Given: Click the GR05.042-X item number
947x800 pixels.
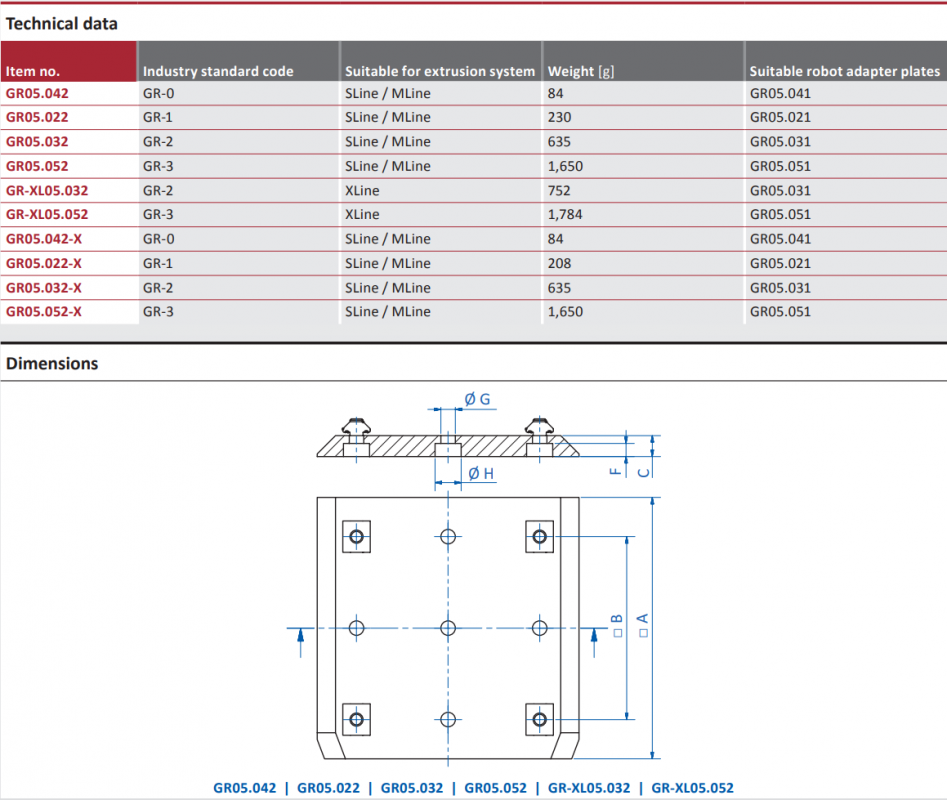Looking at the screenshot, I should 44,239.
